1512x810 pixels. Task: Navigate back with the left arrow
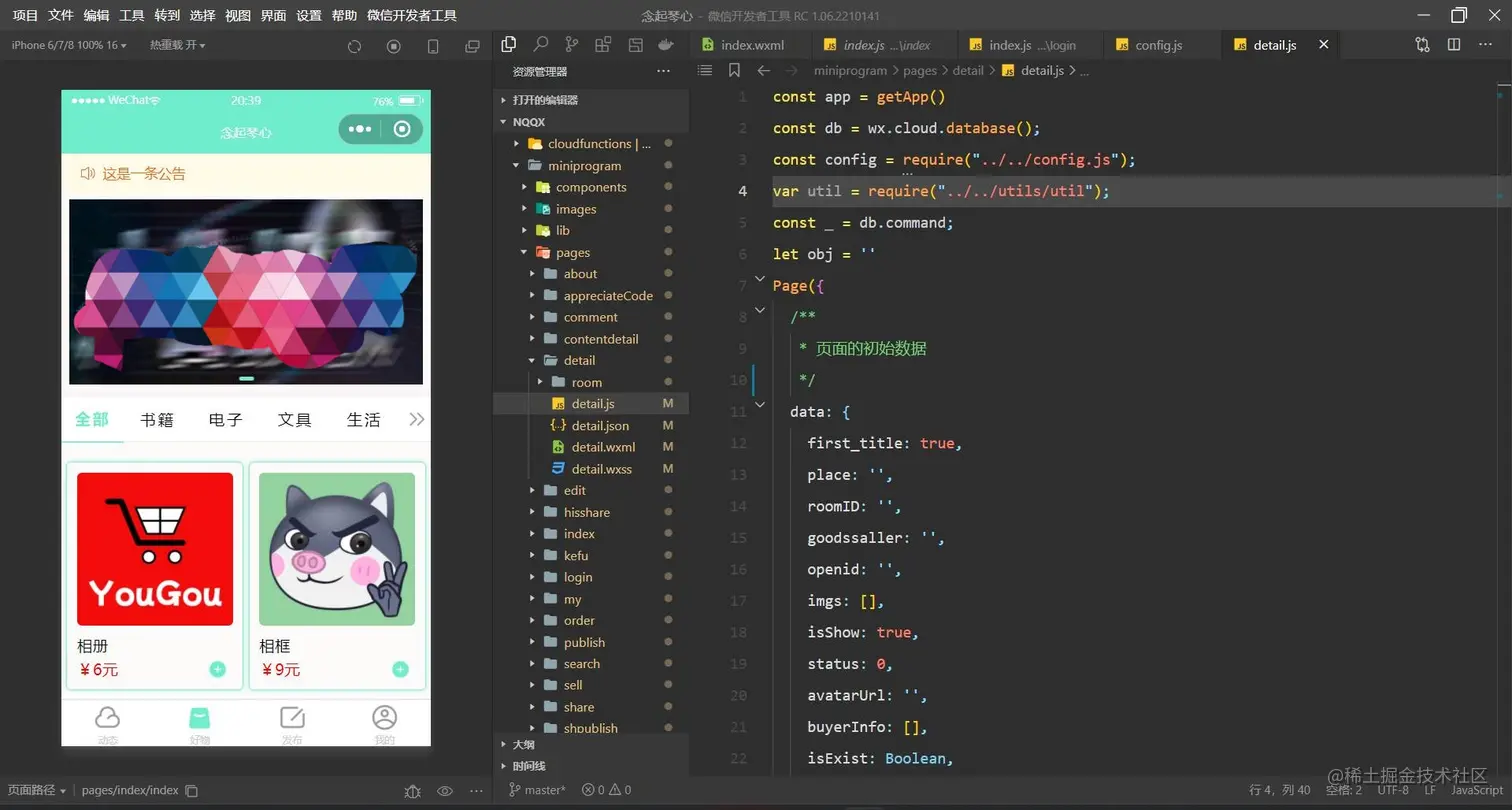click(x=763, y=70)
